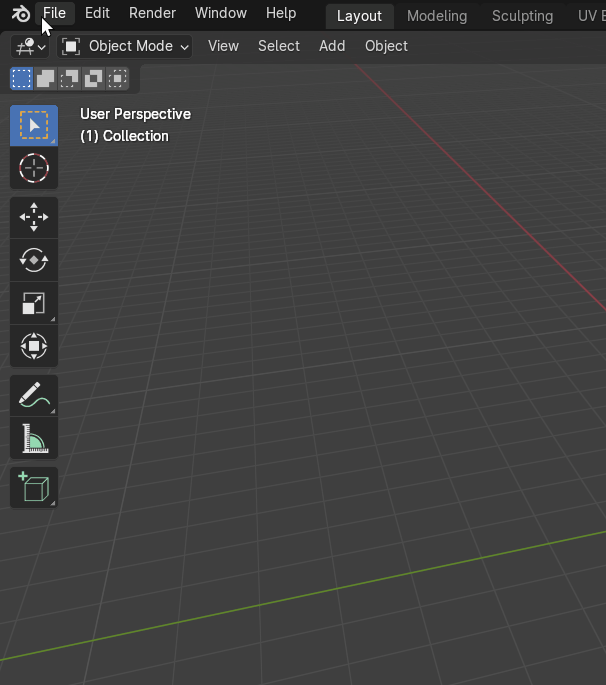
Task: Switch to the Modeling workspace tab
Action: [437, 16]
